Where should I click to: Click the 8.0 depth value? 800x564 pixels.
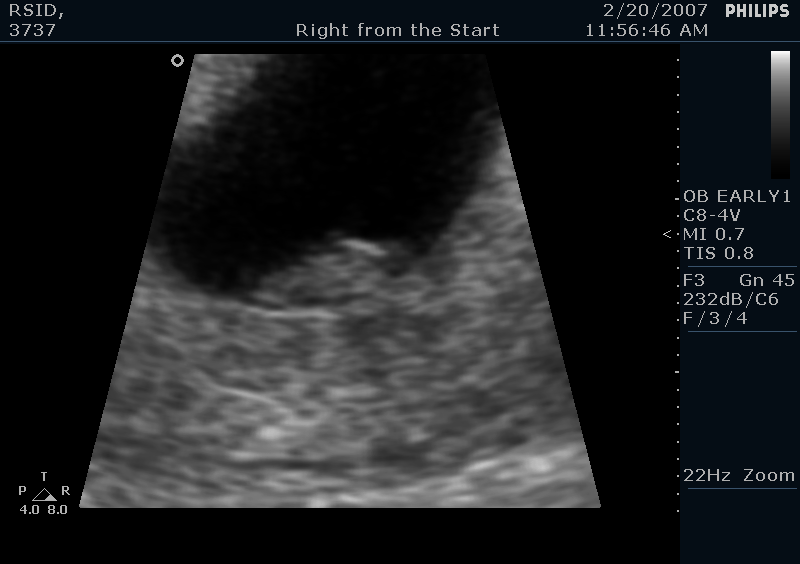[58, 509]
